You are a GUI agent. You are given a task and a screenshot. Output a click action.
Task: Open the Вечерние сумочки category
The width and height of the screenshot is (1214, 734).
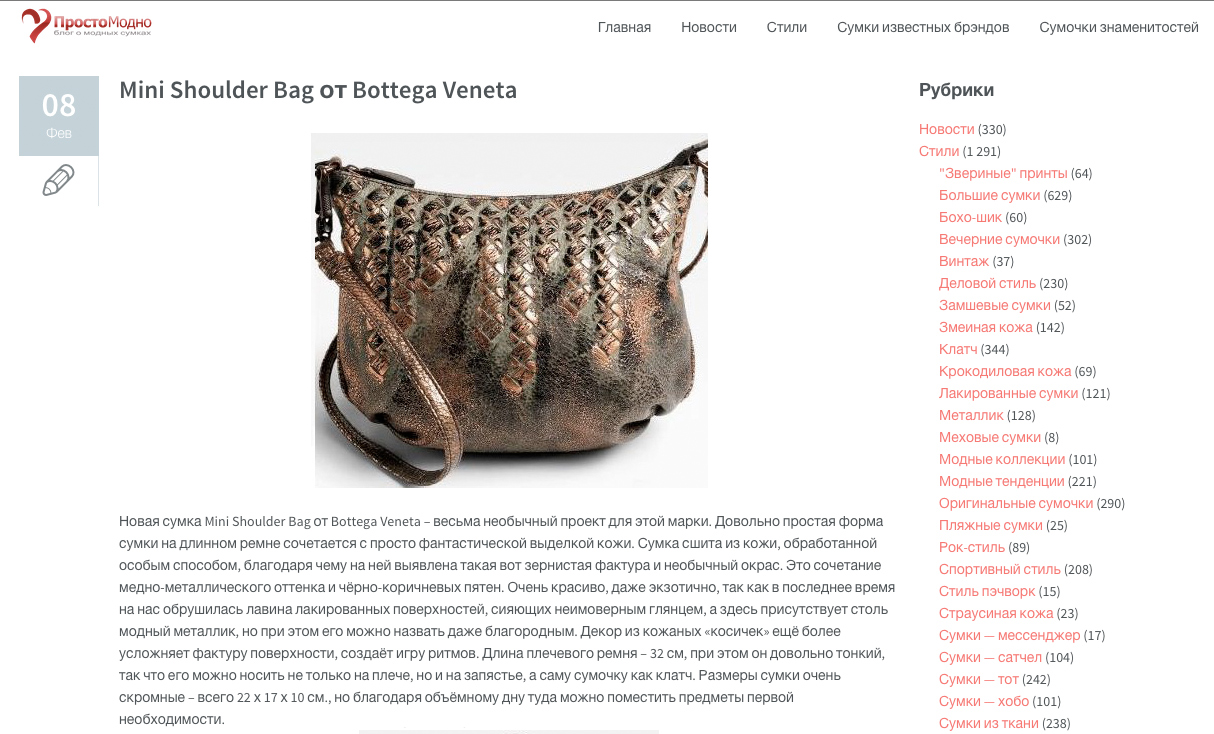[999, 239]
